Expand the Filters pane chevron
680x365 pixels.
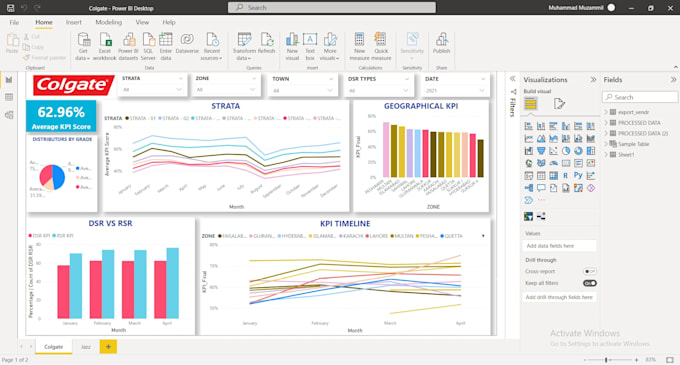pyautogui.click(x=513, y=78)
